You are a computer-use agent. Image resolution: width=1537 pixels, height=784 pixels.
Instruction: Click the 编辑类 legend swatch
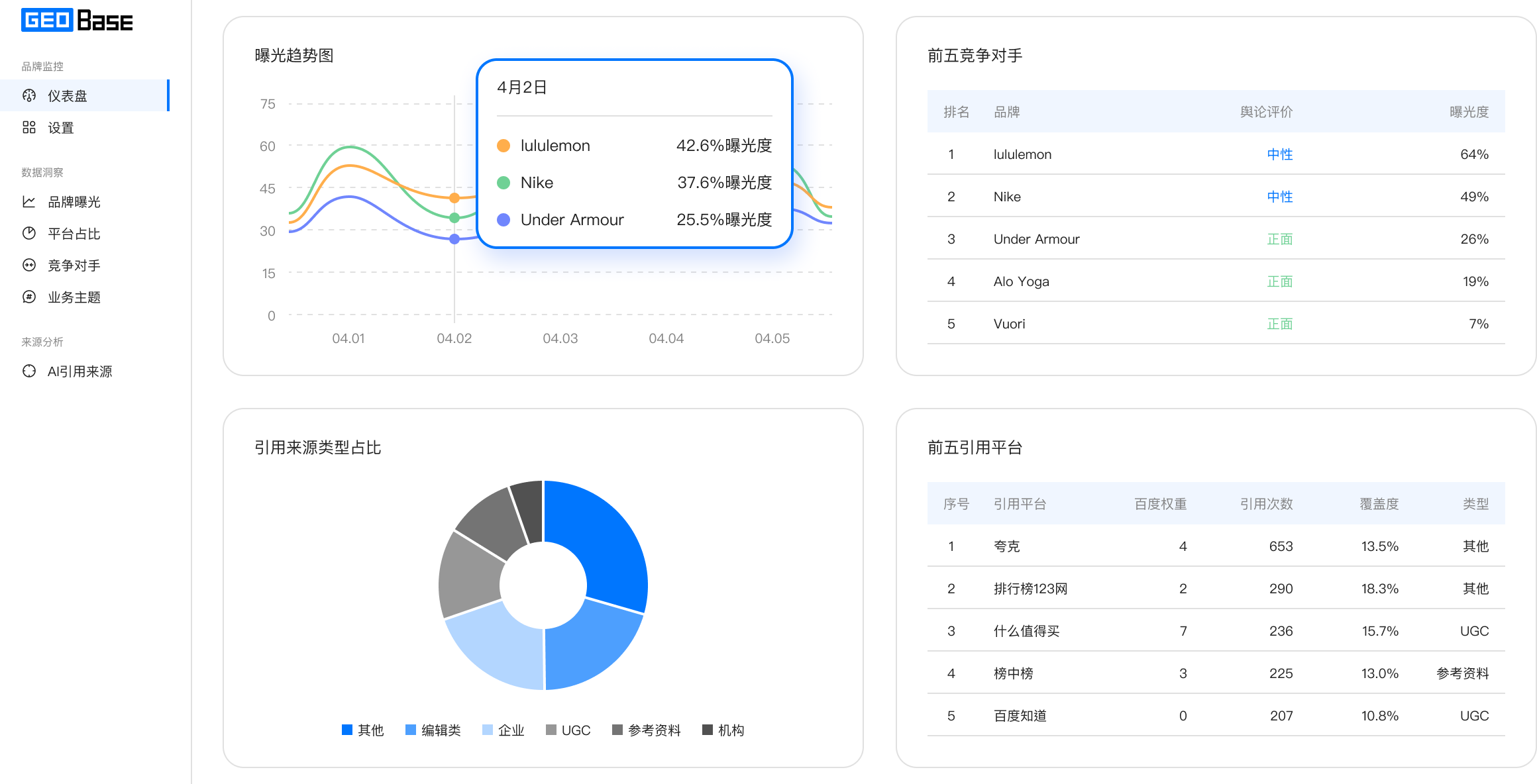[x=411, y=730]
